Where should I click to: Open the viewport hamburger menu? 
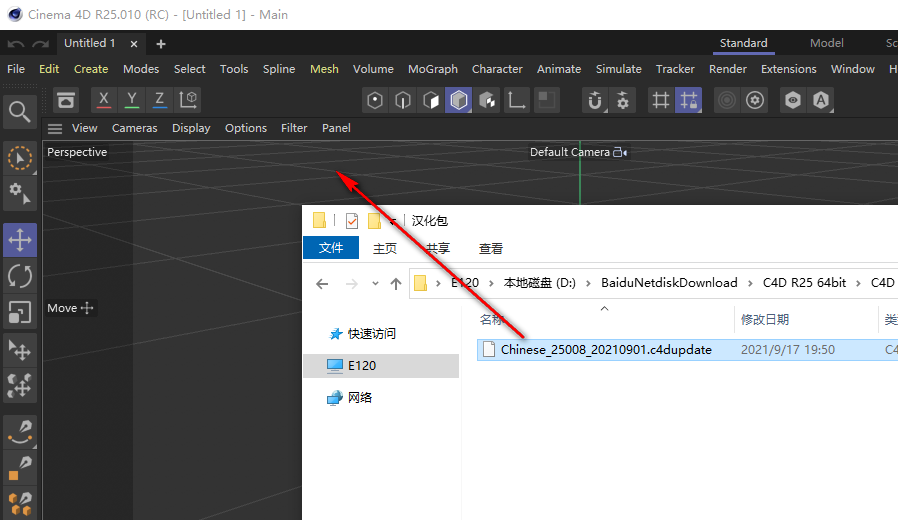pos(55,128)
